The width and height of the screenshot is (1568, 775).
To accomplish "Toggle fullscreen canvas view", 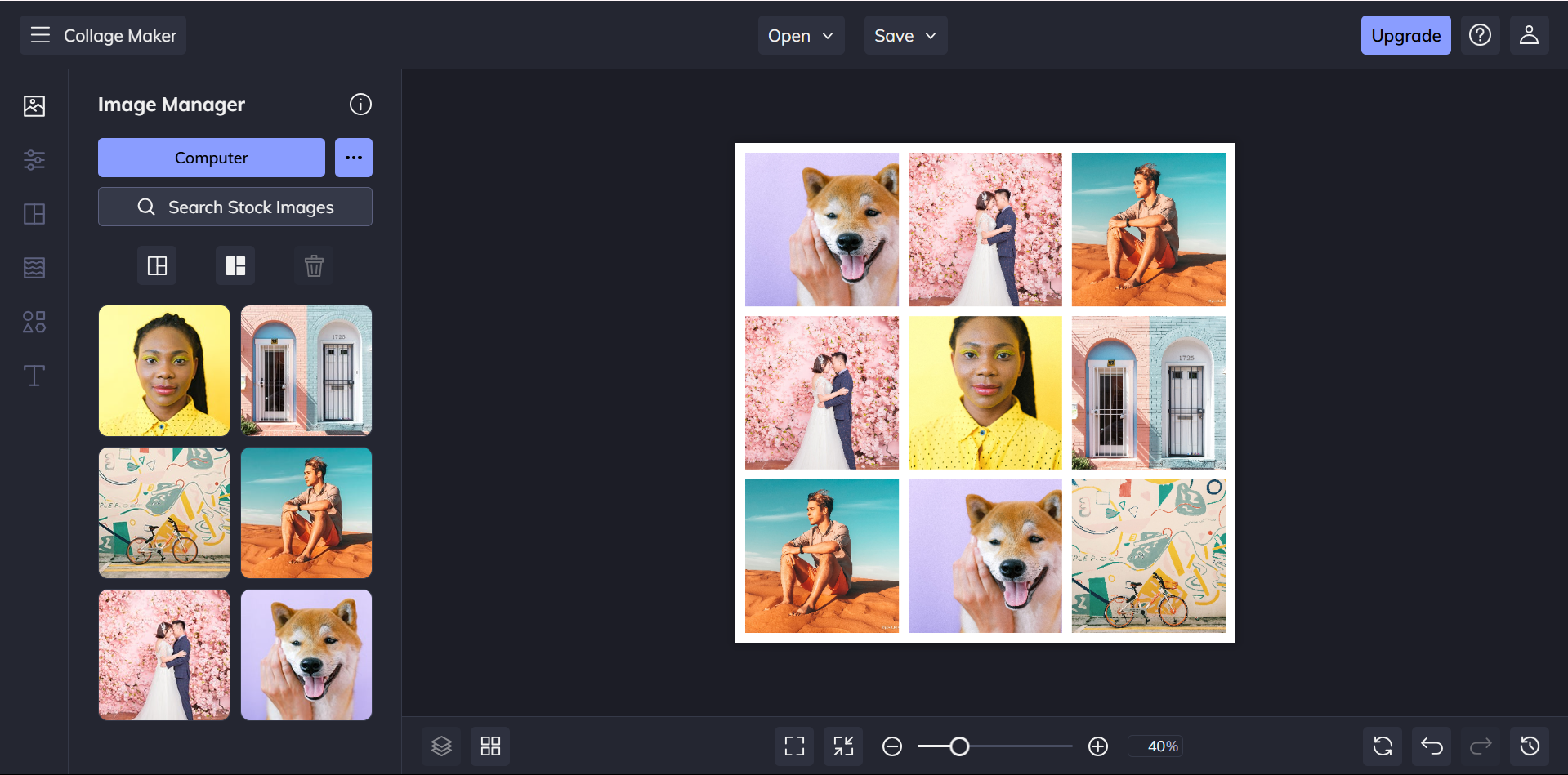I will [793, 746].
